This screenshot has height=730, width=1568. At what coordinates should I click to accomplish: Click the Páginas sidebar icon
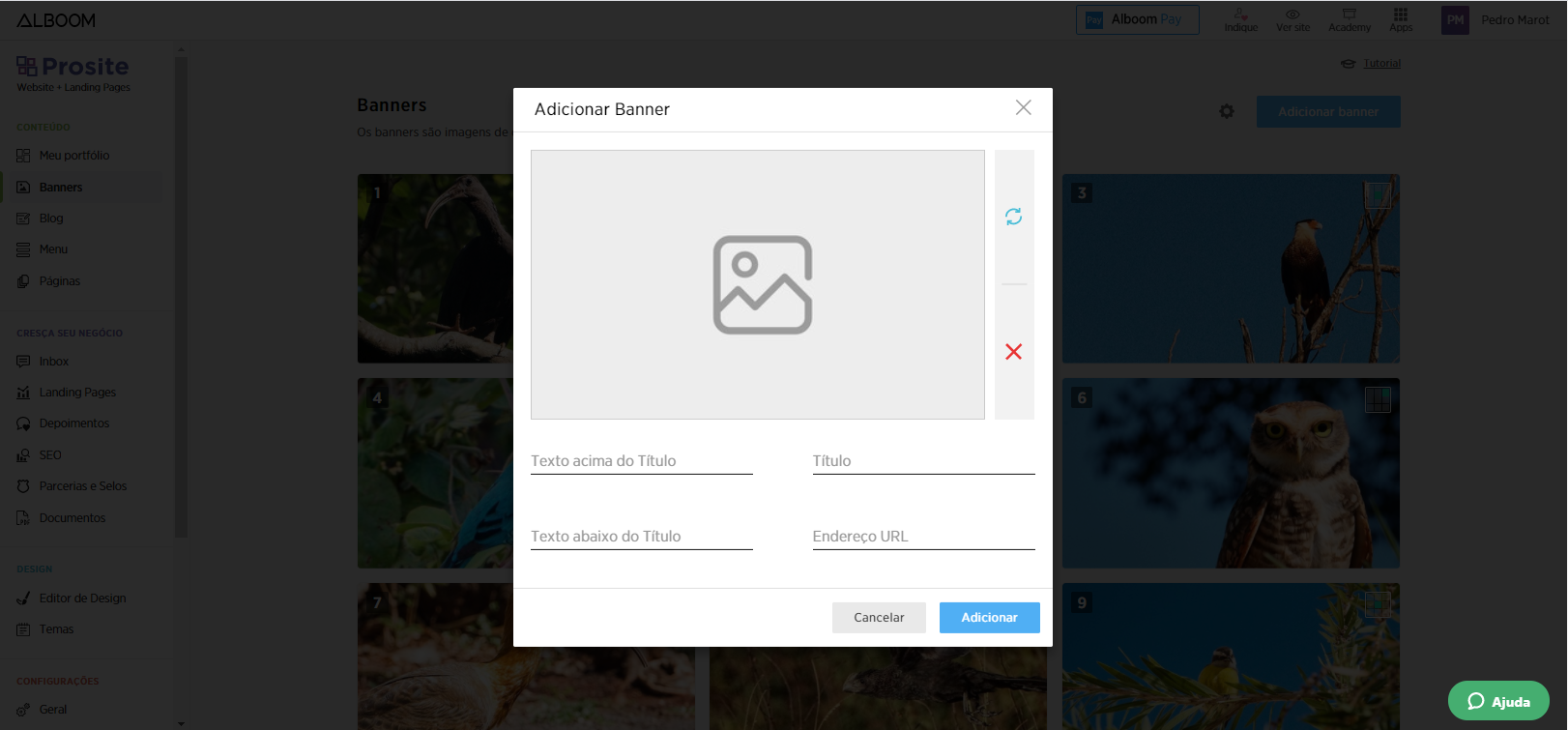[x=23, y=281]
